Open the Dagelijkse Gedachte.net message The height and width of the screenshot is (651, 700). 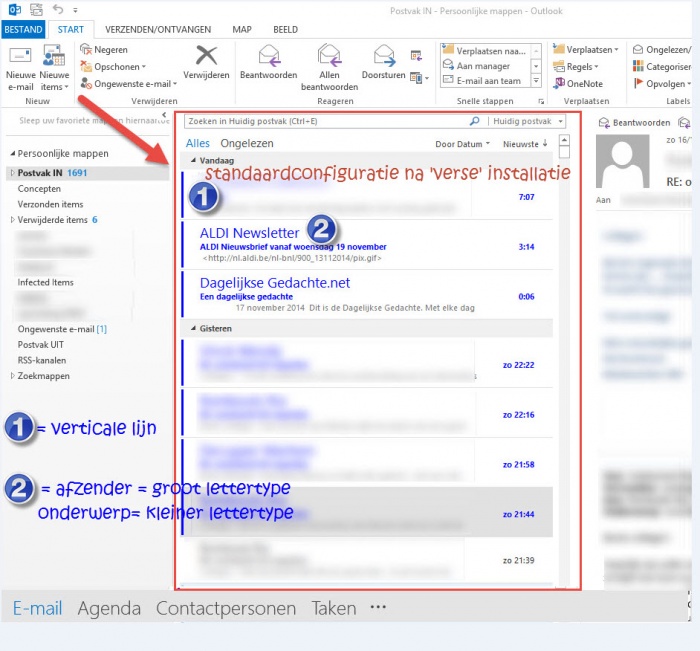(367, 294)
